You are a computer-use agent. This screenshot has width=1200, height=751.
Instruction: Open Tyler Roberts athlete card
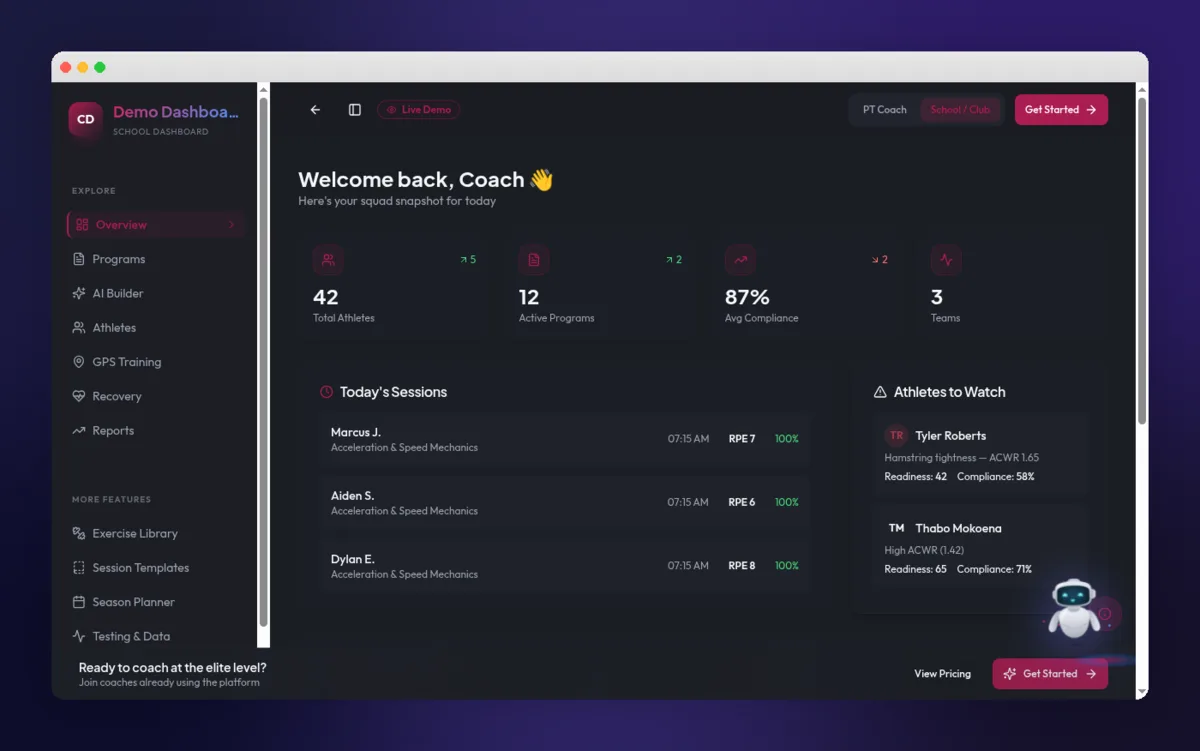(x=978, y=455)
